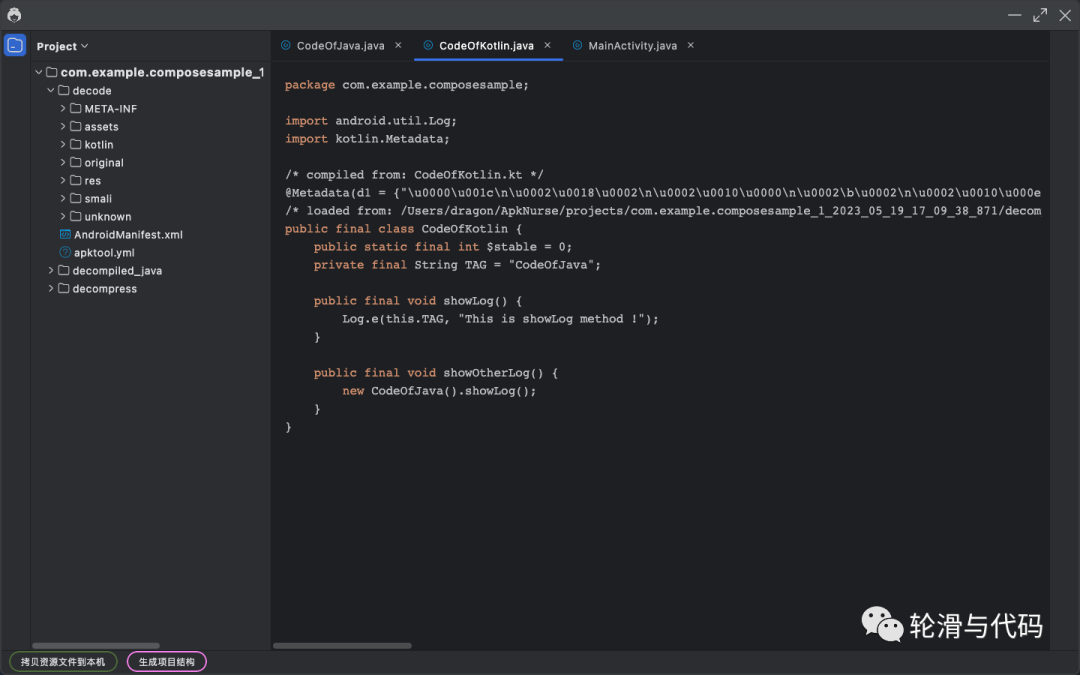The height and width of the screenshot is (675, 1080).
Task: Click the Project panel sidebar icon
Action: 15,45
